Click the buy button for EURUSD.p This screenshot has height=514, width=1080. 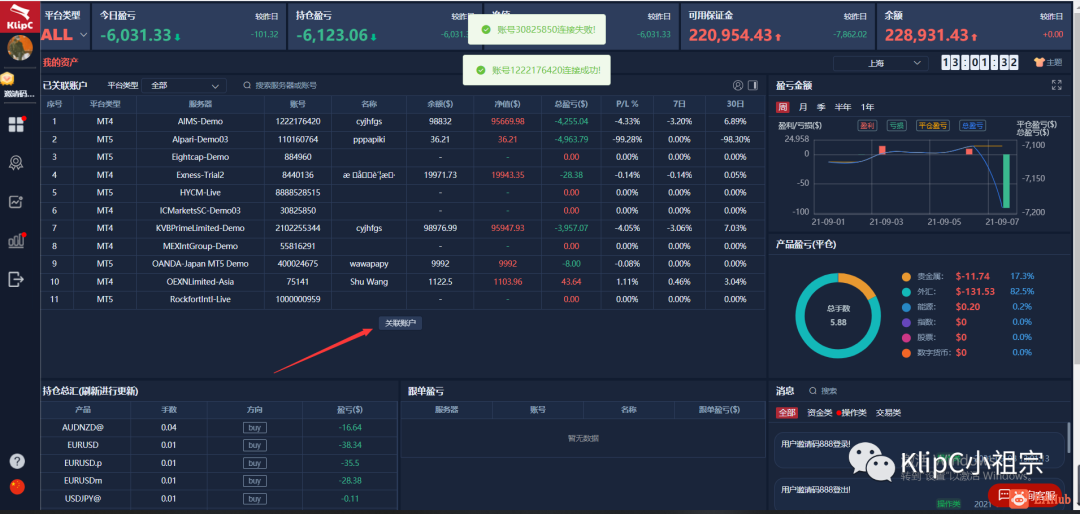[254, 463]
